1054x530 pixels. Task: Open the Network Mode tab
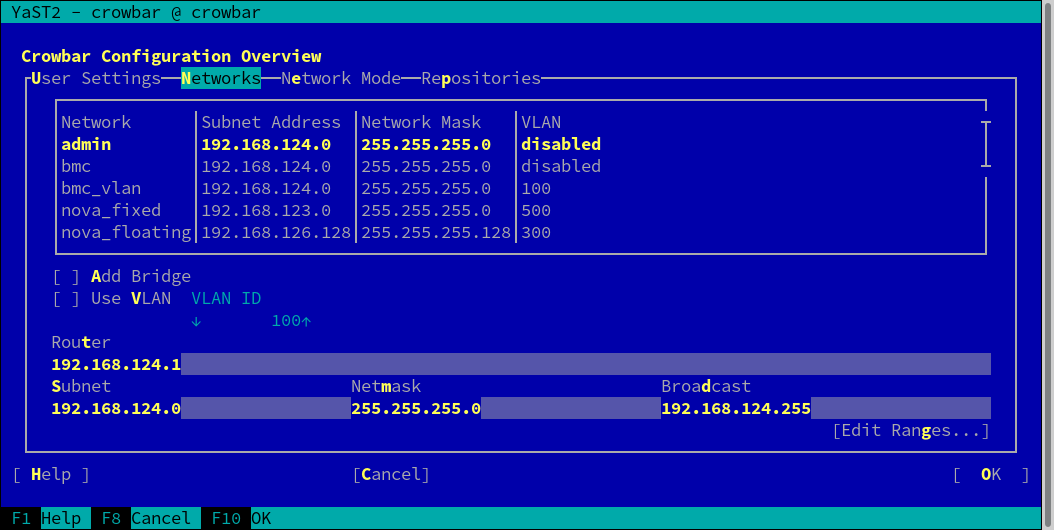tap(340, 78)
